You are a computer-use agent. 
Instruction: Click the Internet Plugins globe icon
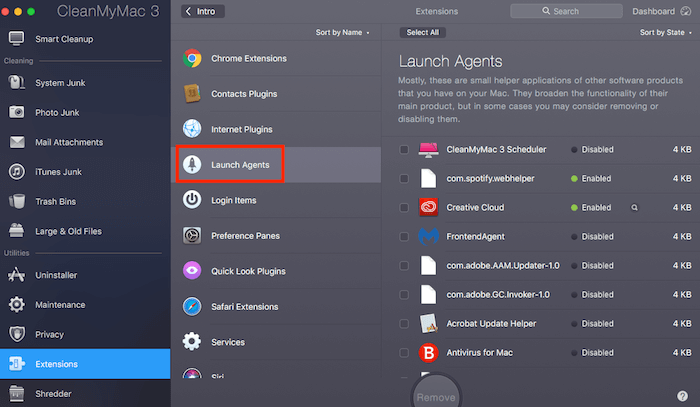click(192, 129)
